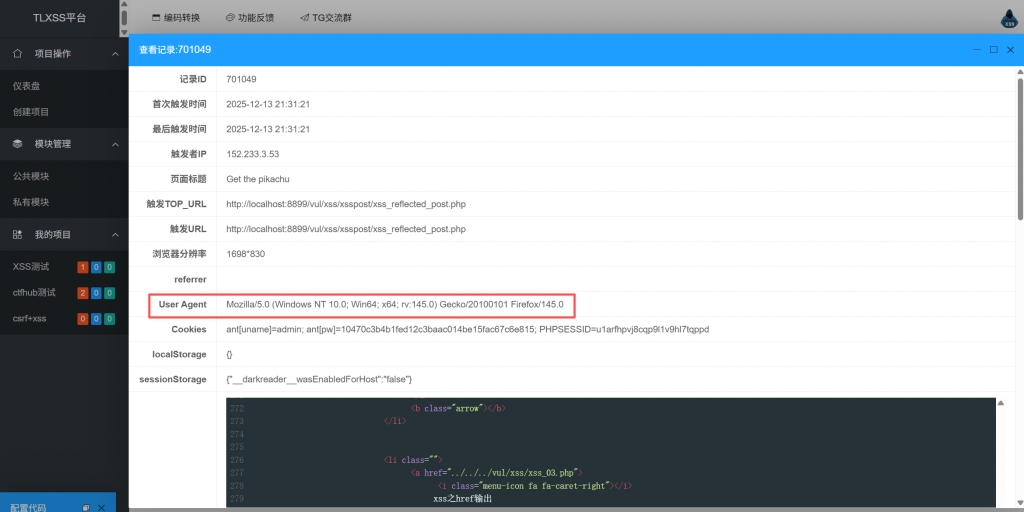
Task: Click the trigger IP 152.233.3.53
Action: click(253, 154)
